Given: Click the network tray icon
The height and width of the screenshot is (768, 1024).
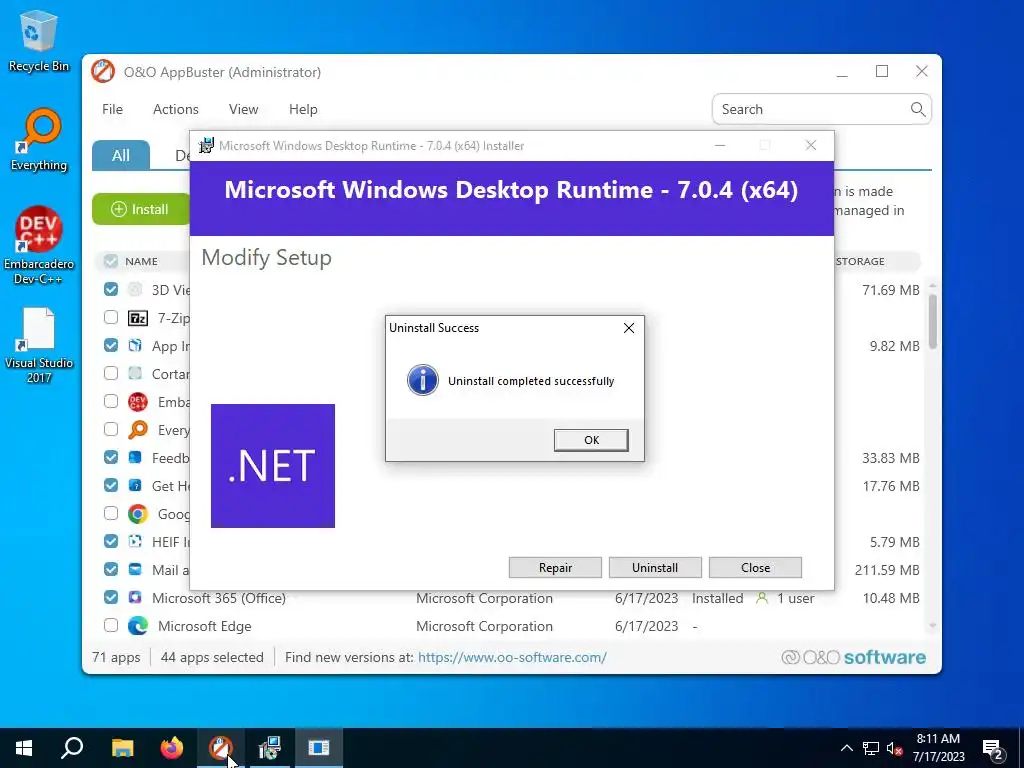Looking at the screenshot, I should tap(871, 748).
